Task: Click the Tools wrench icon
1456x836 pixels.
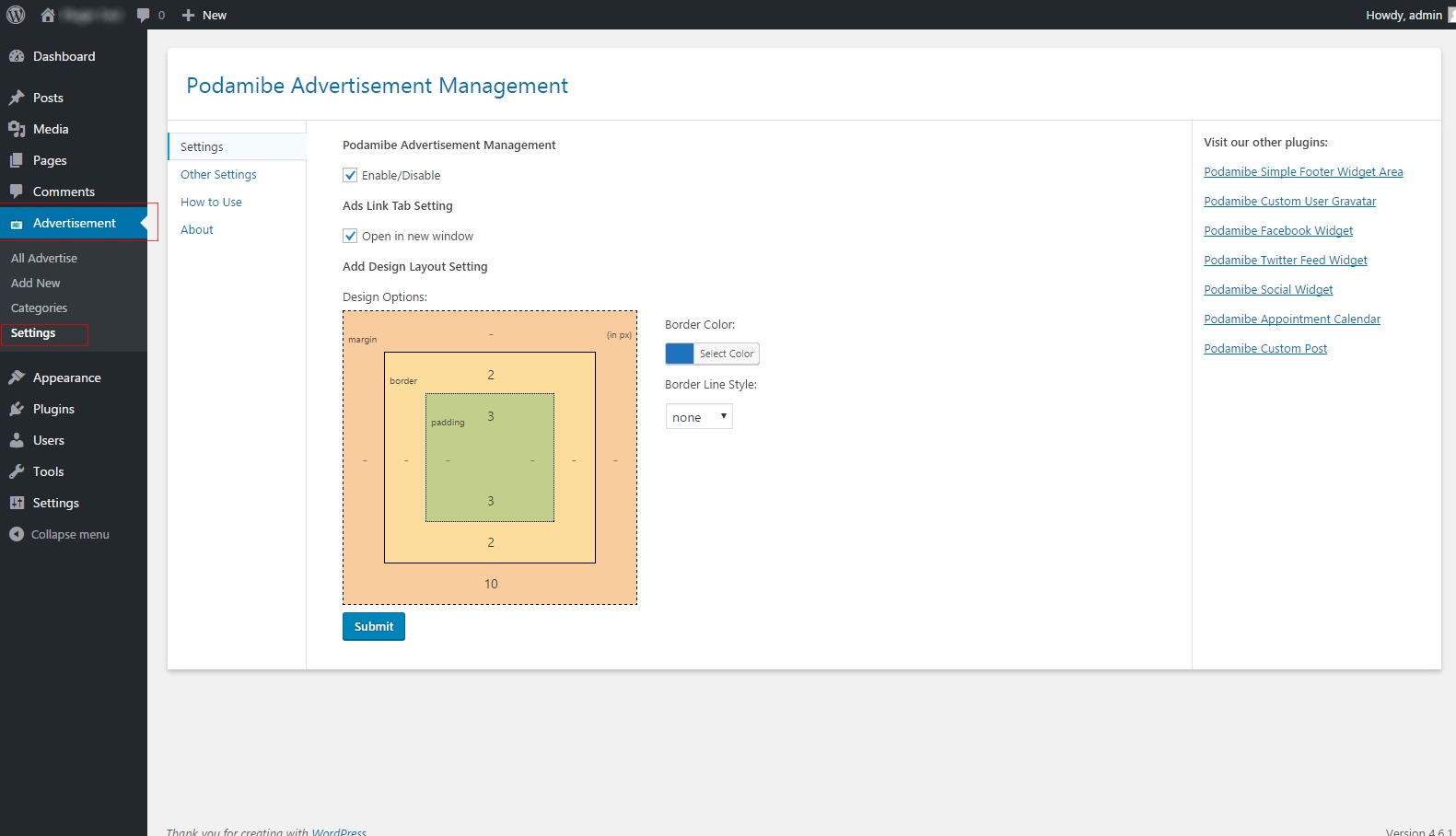Action: (17, 471)
